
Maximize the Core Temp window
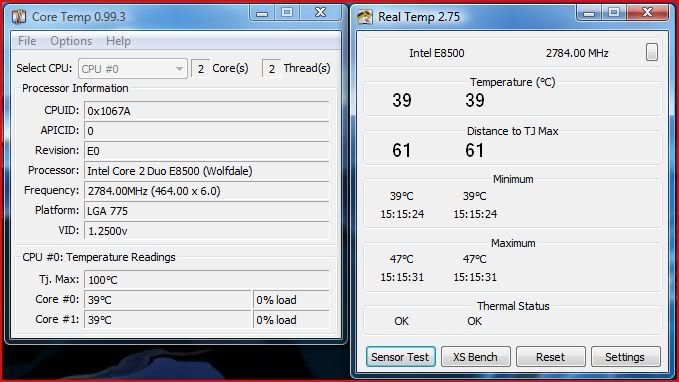(287, 13)
